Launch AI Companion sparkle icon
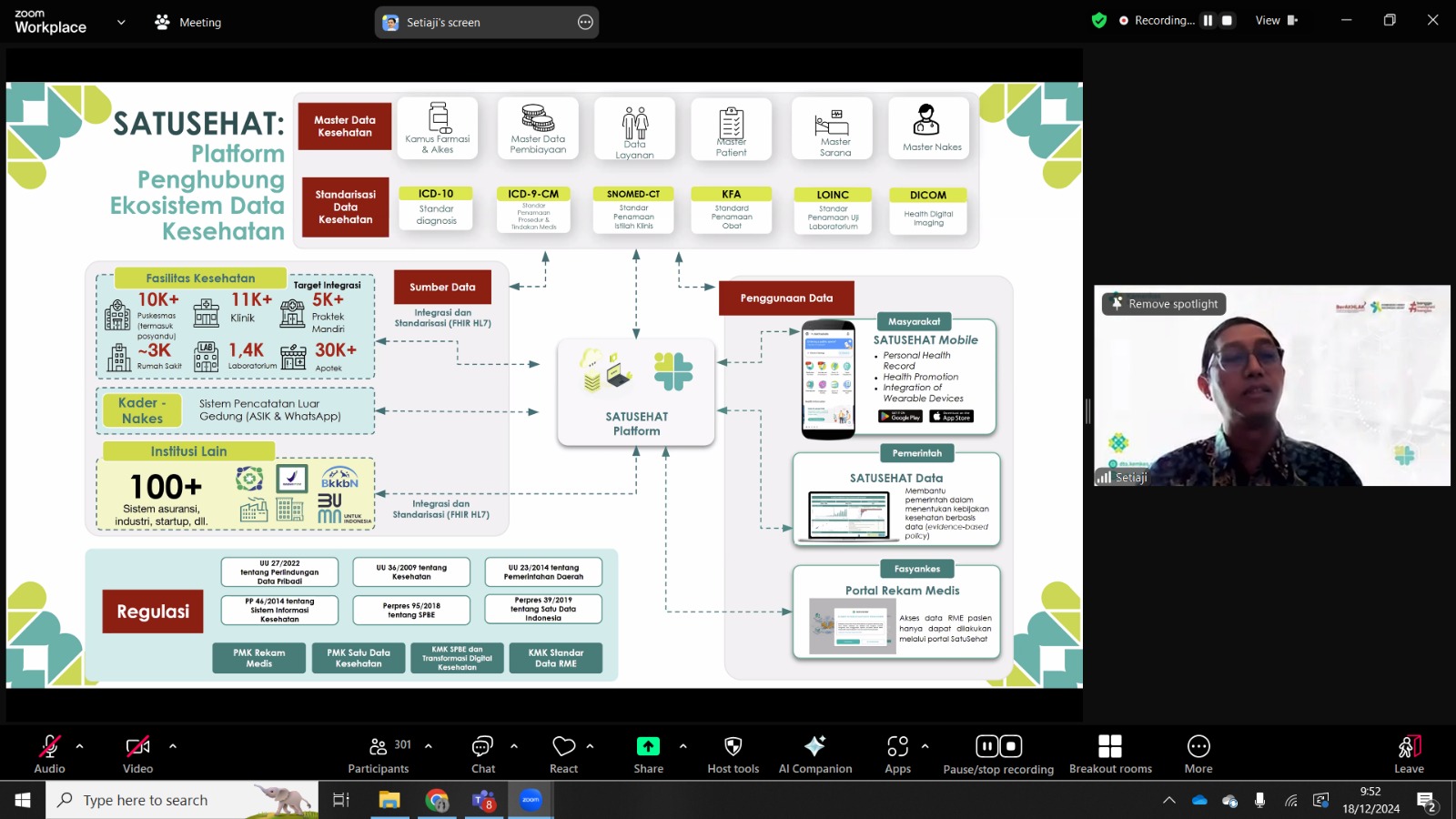The image size is (1456, 819). pos(814,746)
